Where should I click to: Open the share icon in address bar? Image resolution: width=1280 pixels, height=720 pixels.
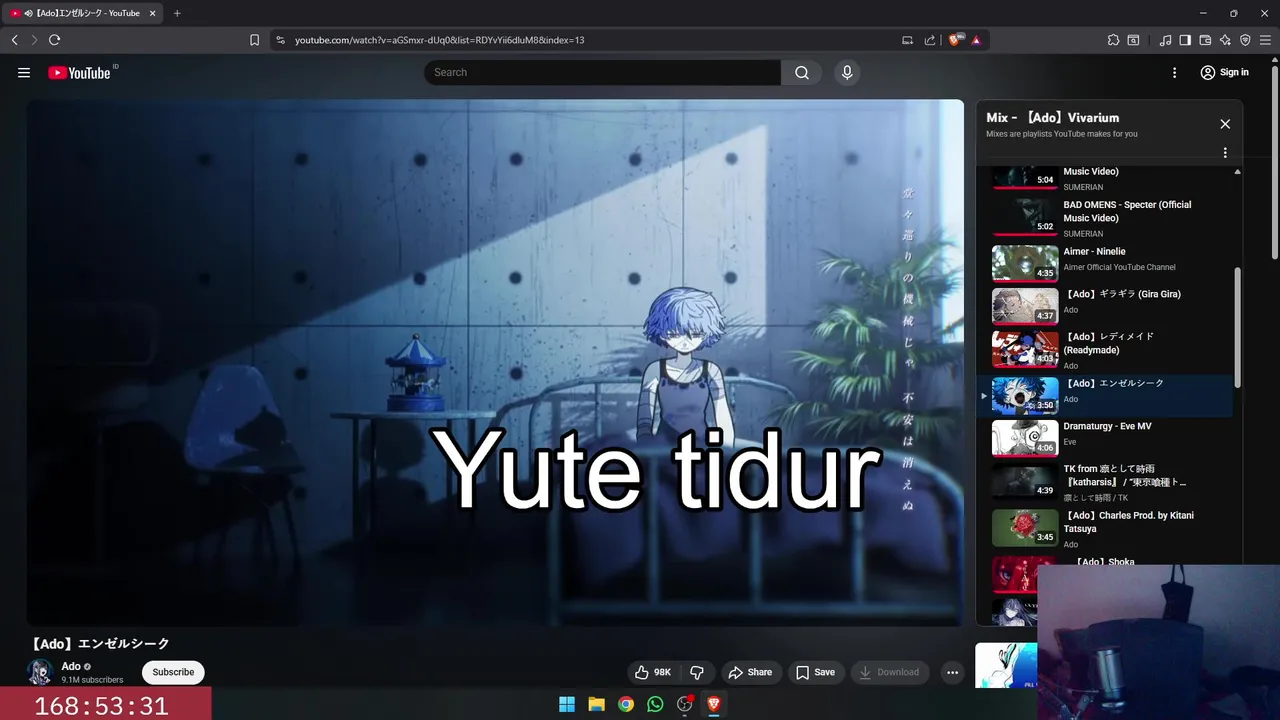click(930, 40)
